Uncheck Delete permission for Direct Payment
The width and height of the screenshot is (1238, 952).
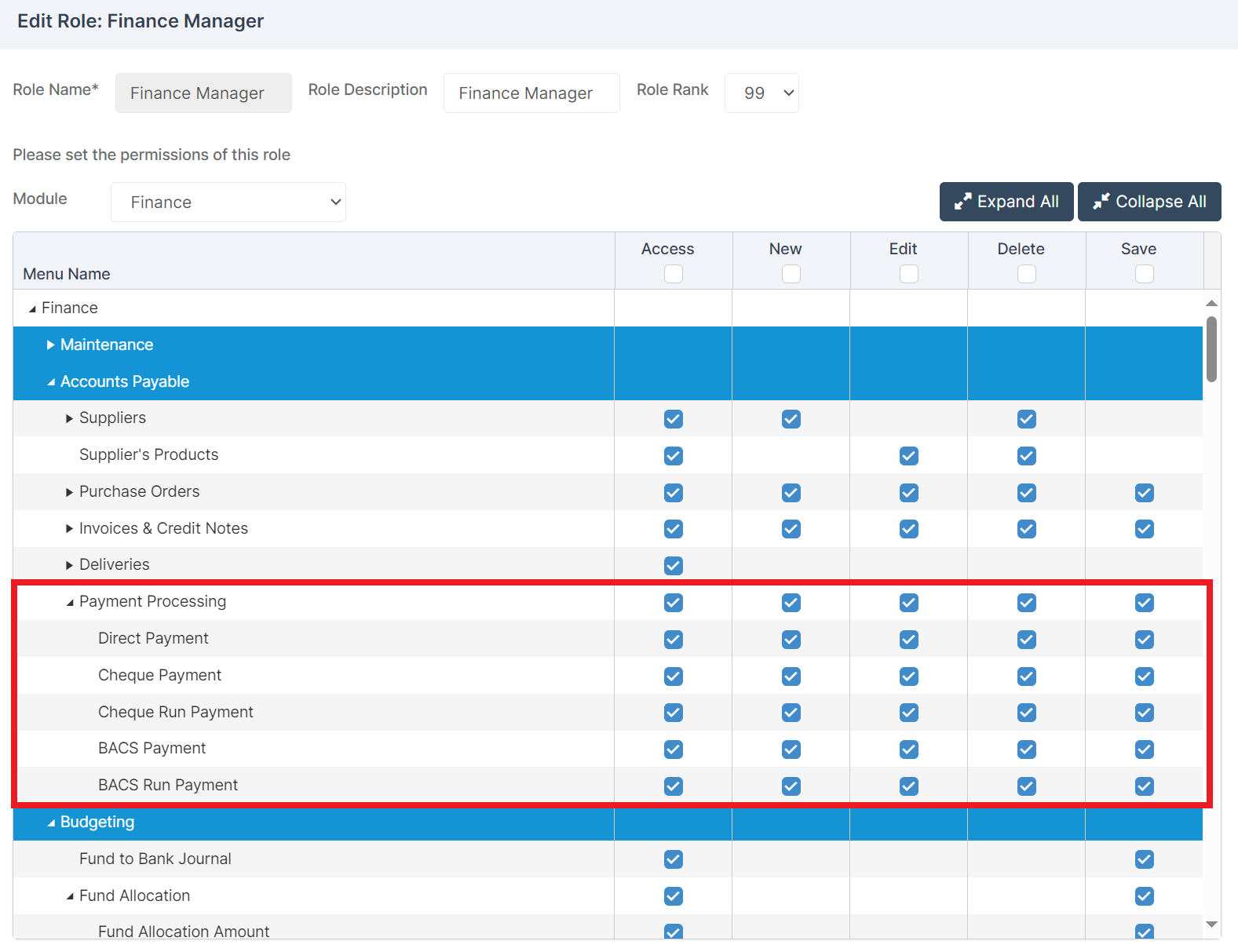(x=1026, y=640)
